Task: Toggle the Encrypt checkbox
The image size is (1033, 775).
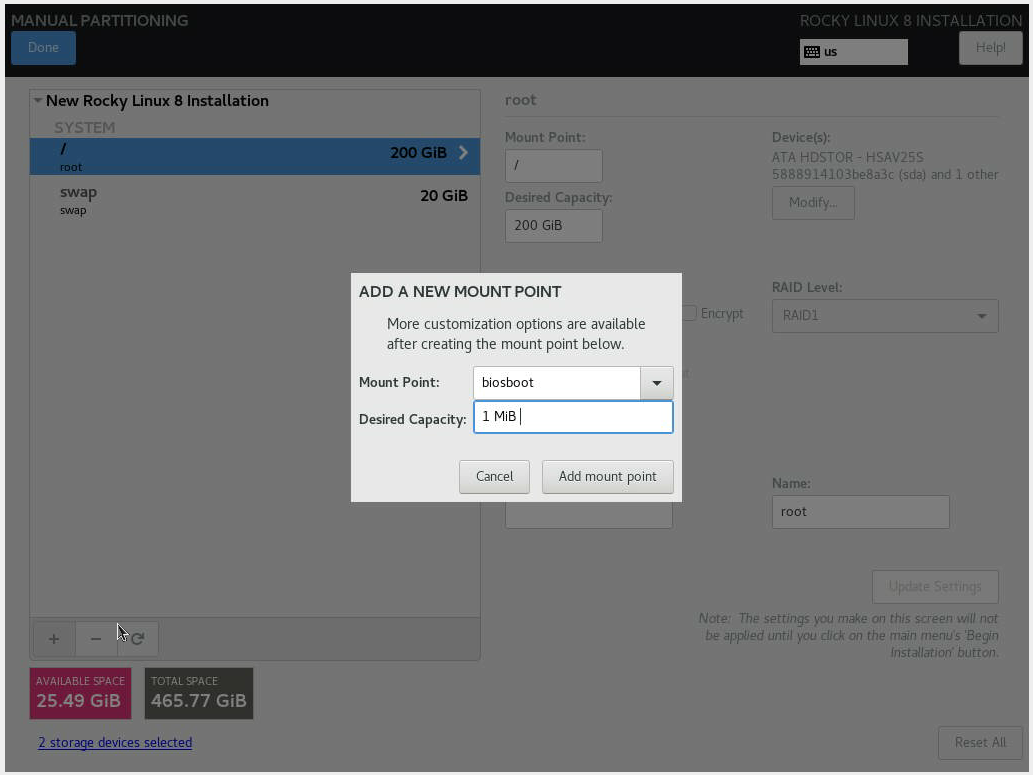Action: point(689,313)
